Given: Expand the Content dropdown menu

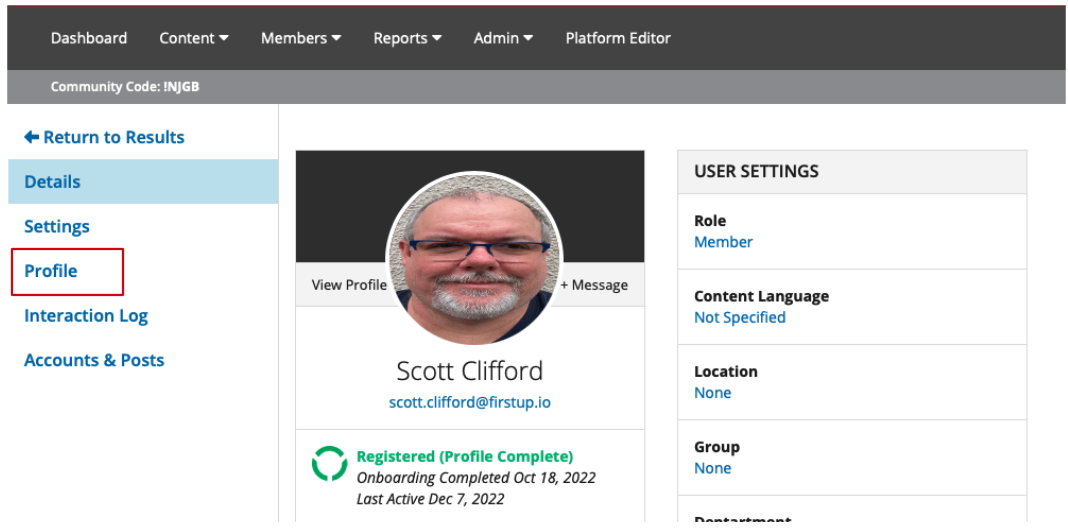Looking at the screenshot, I should coord(193,38).
